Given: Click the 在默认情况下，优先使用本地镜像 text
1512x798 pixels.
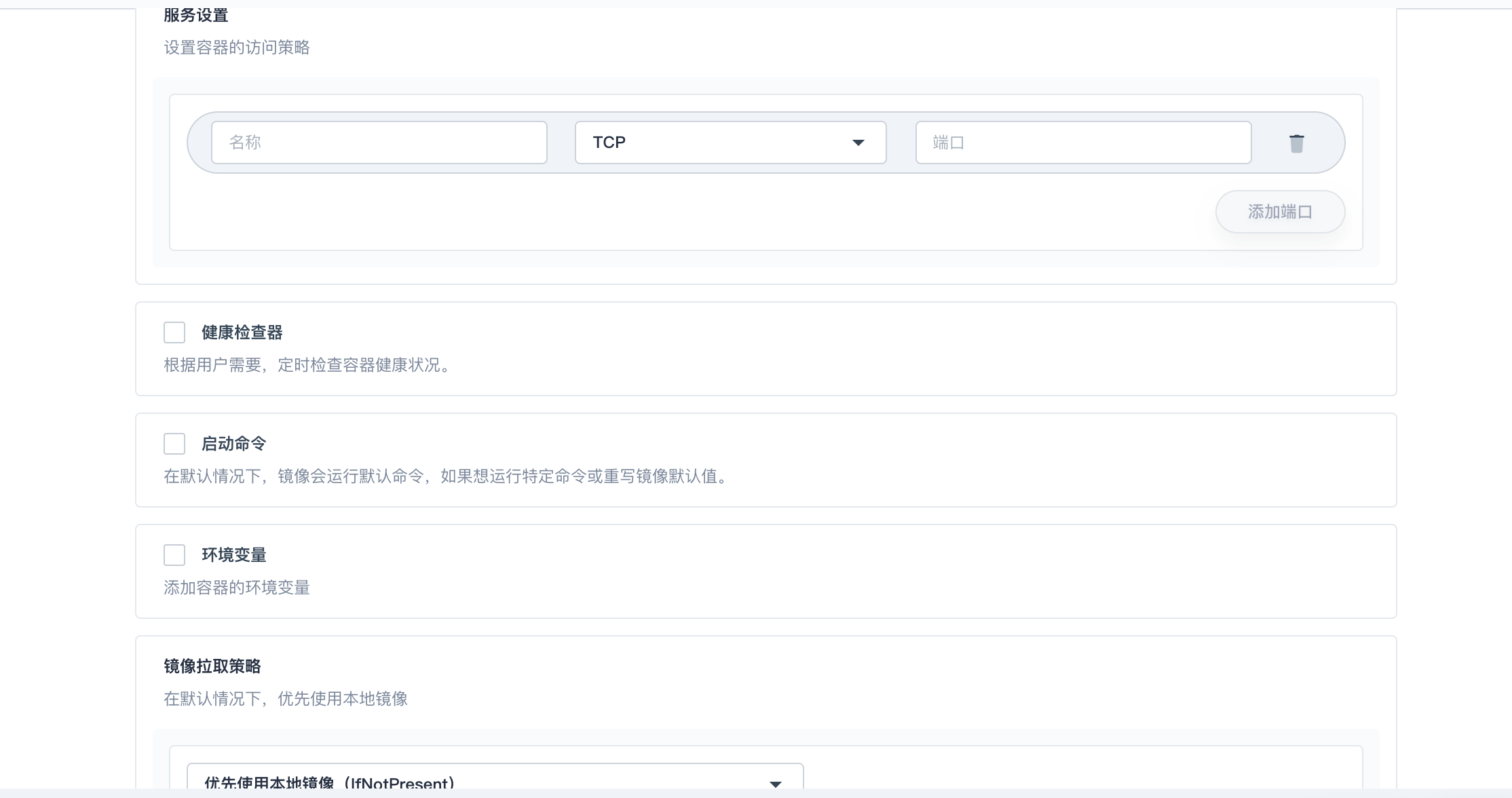Looking at the screenshot, I should coord(286,699).
